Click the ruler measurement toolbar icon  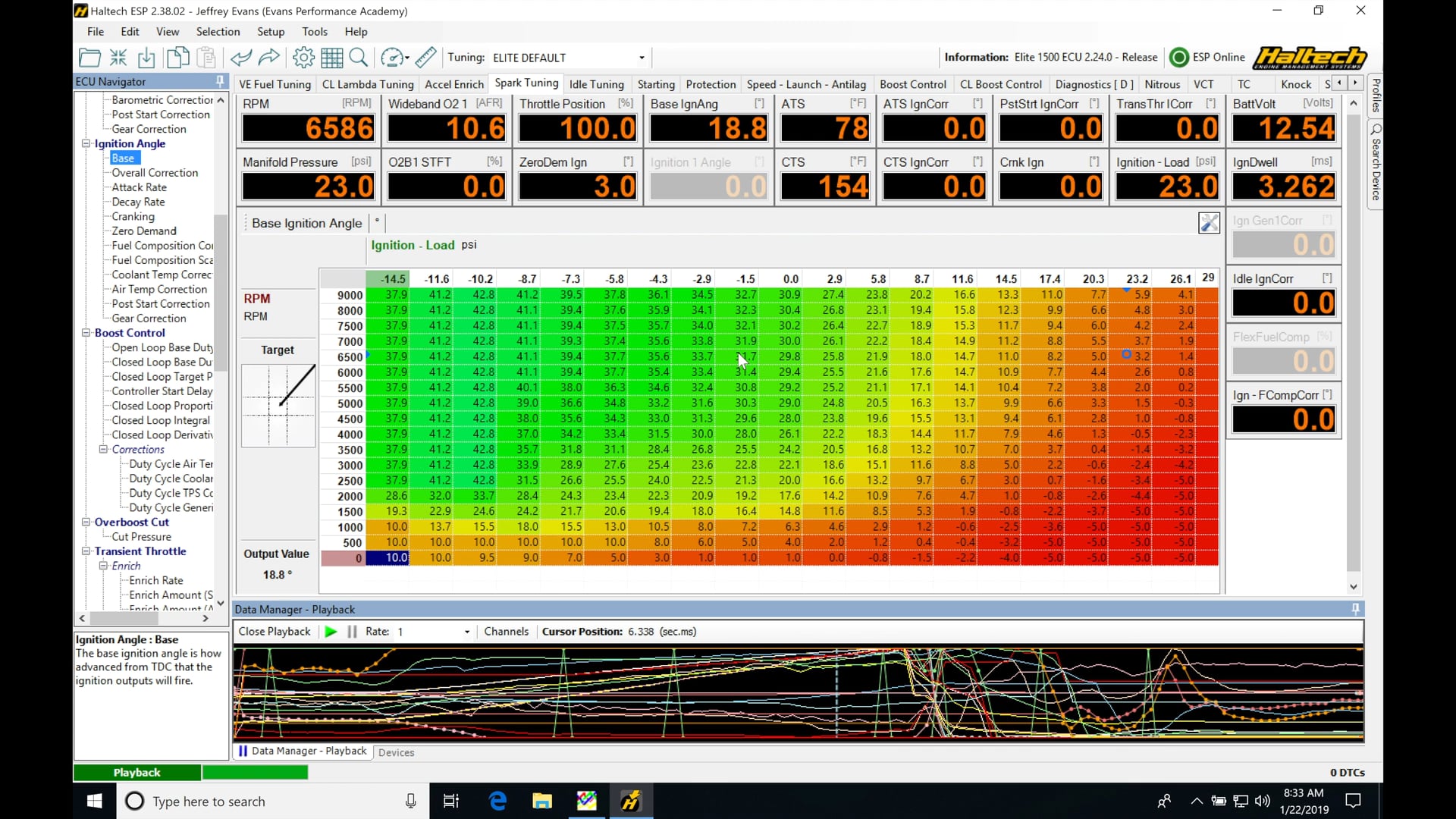tap(425, 57)
